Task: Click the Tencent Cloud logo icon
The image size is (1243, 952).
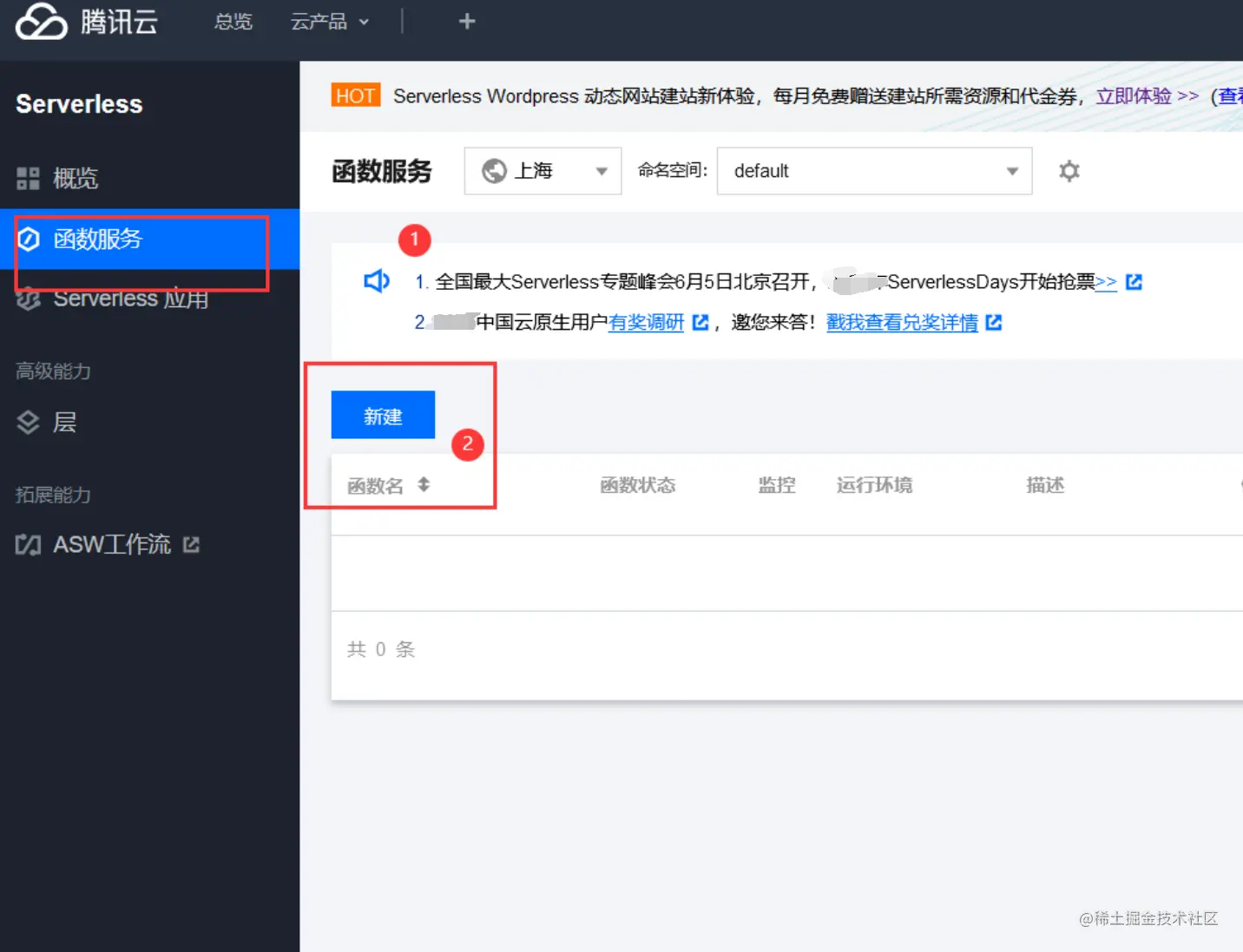Action: point(41,21)
